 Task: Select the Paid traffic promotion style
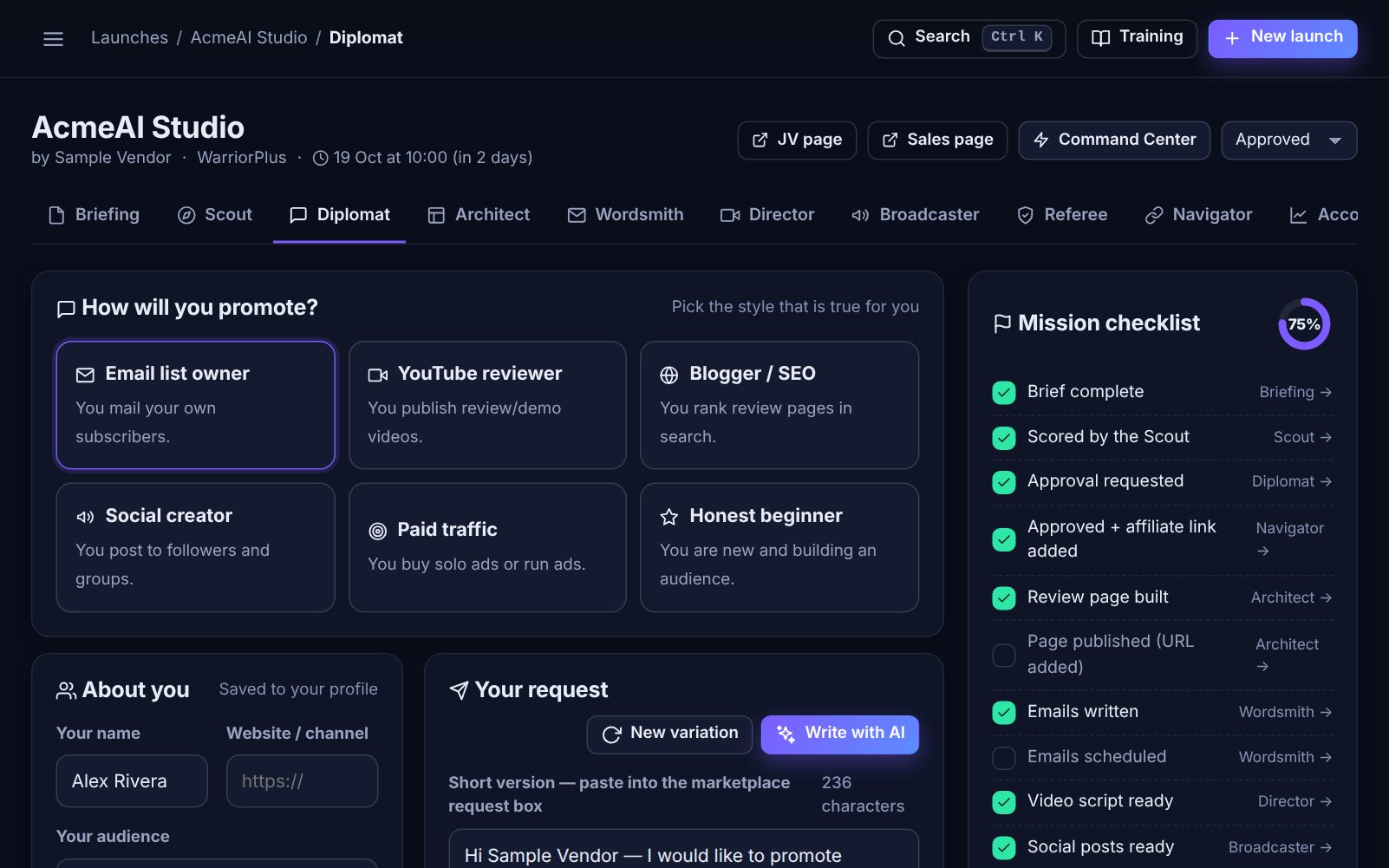coord(487,547)
